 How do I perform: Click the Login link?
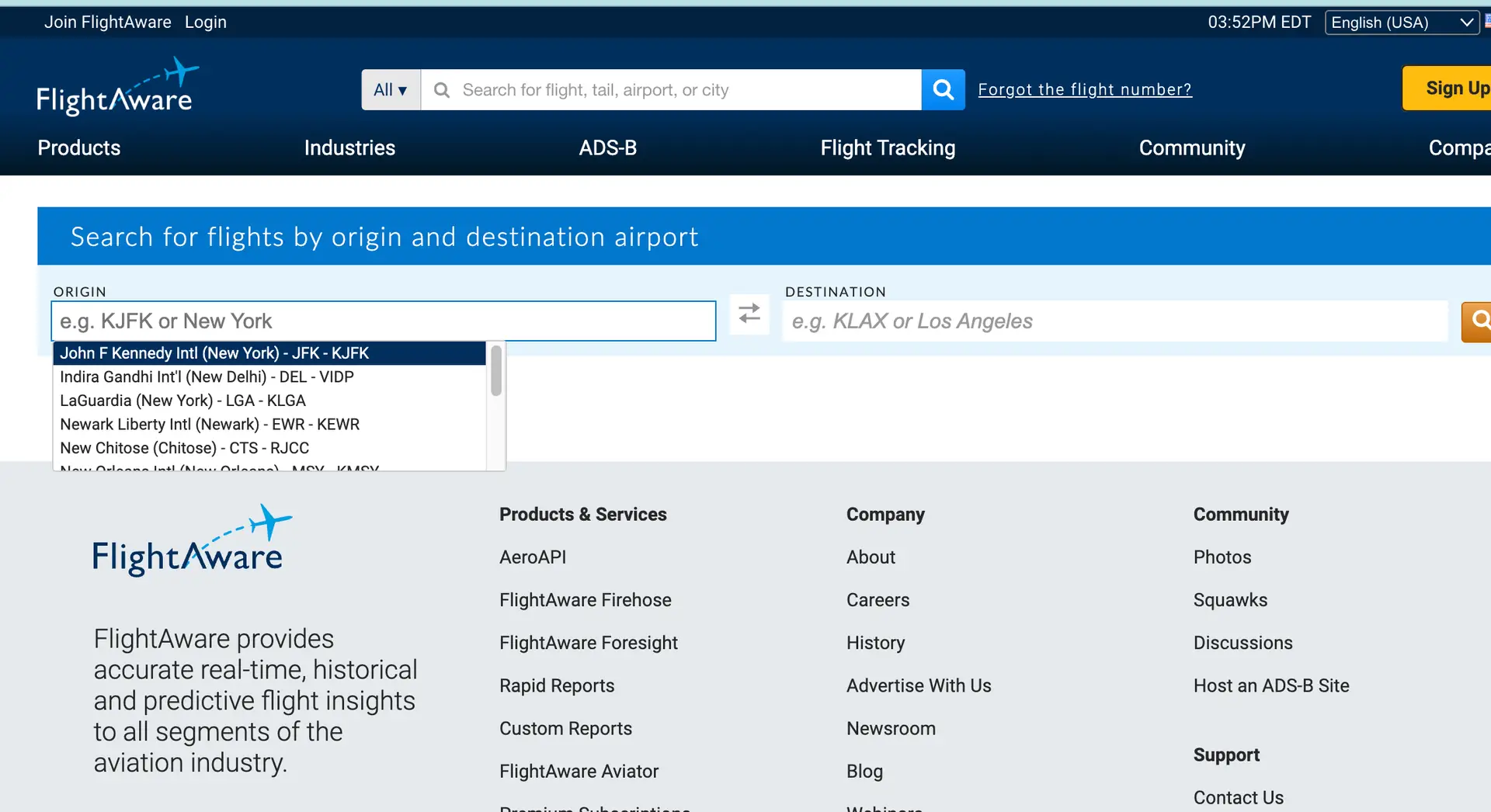click(206, 22)
